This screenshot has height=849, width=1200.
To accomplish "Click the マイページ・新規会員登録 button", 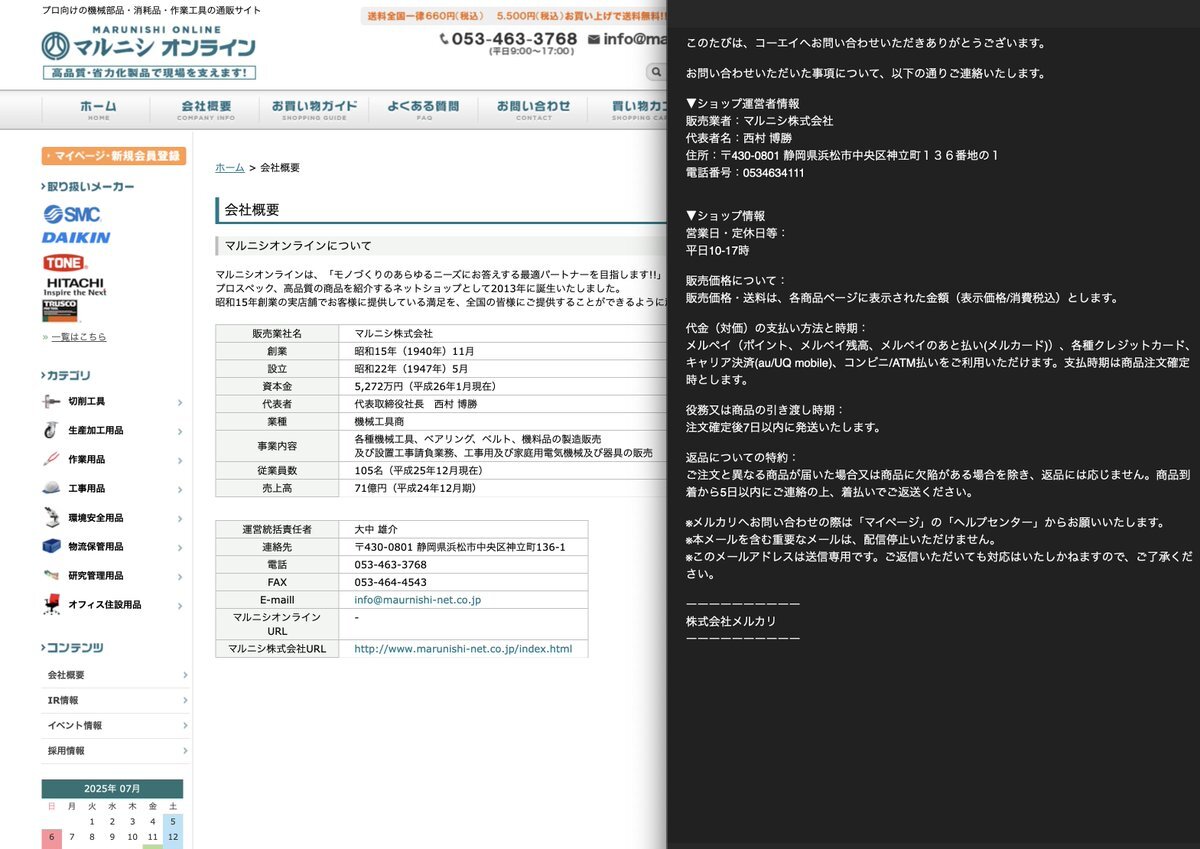I will click(114, 156).
